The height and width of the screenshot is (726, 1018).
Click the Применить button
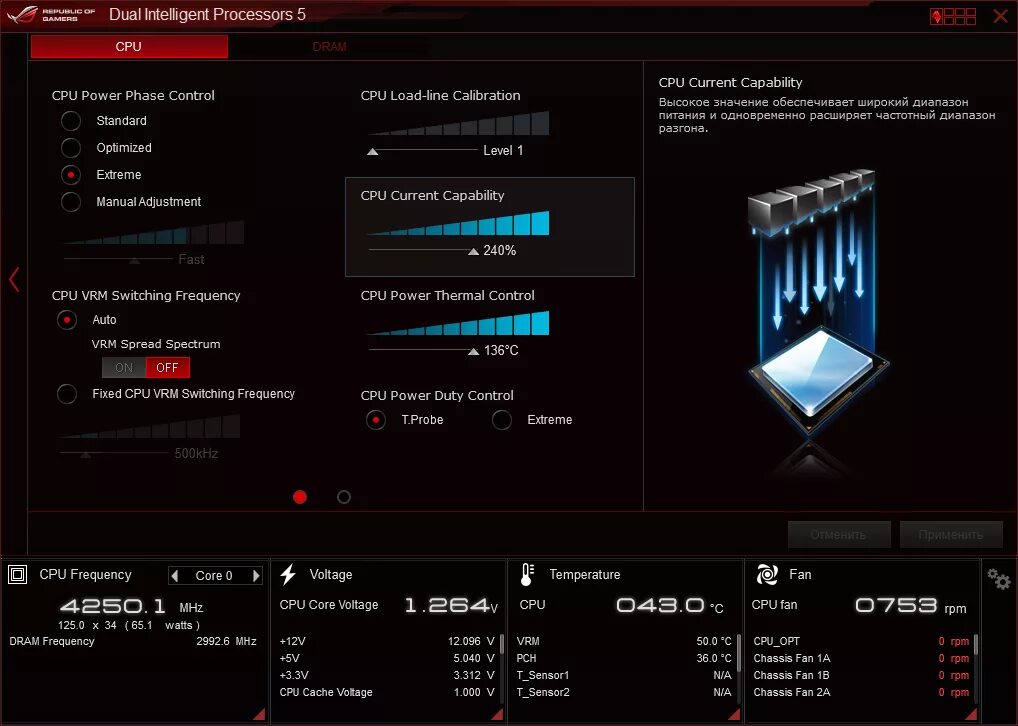pos(951,534)
